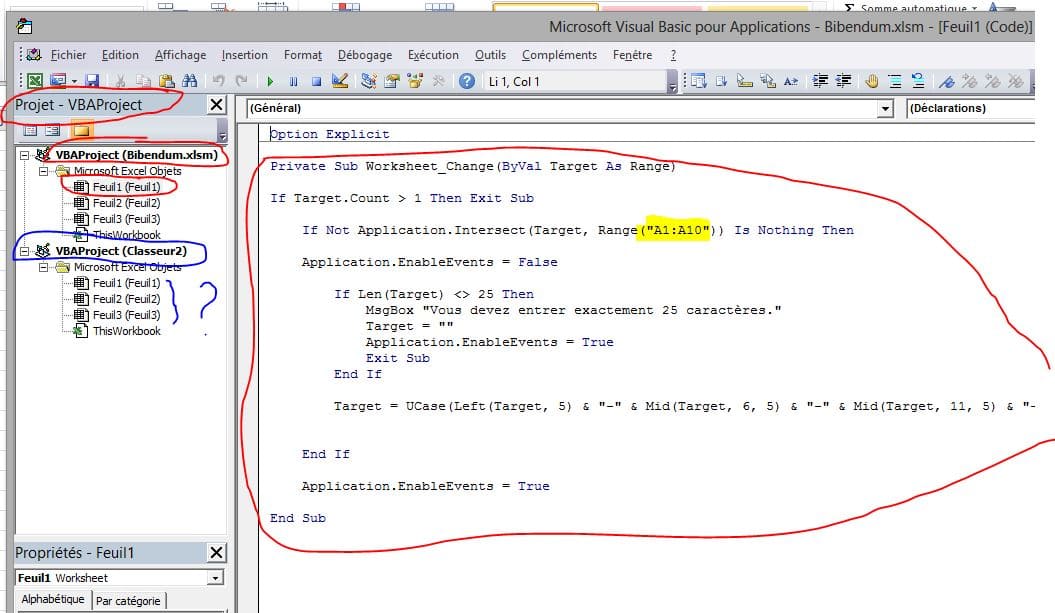Save Bibendum.xlsm with the floppy disk icon
1055x613 pixels.
pyautogui.click(x=92, y=81)
